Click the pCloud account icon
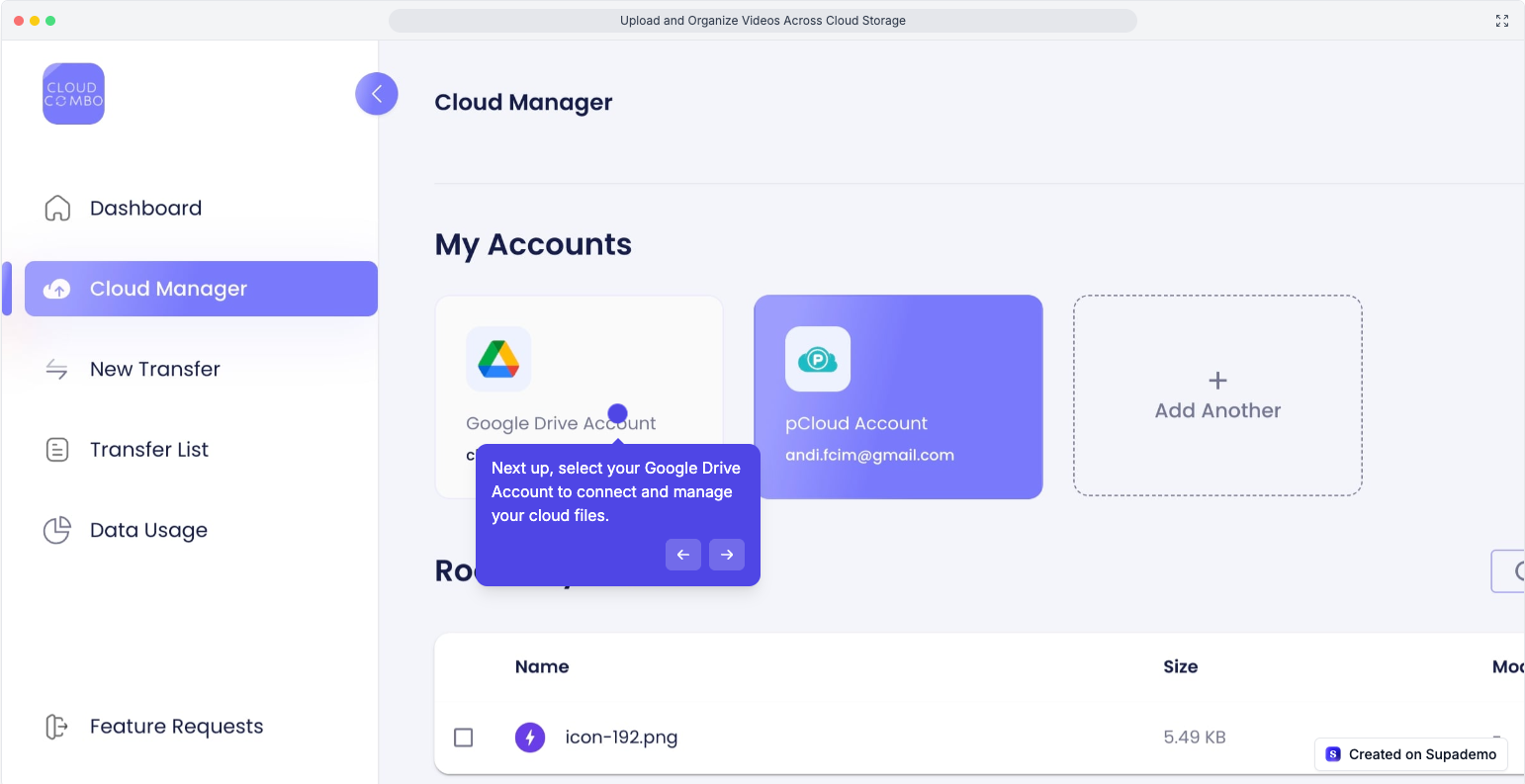 point(819,359)
